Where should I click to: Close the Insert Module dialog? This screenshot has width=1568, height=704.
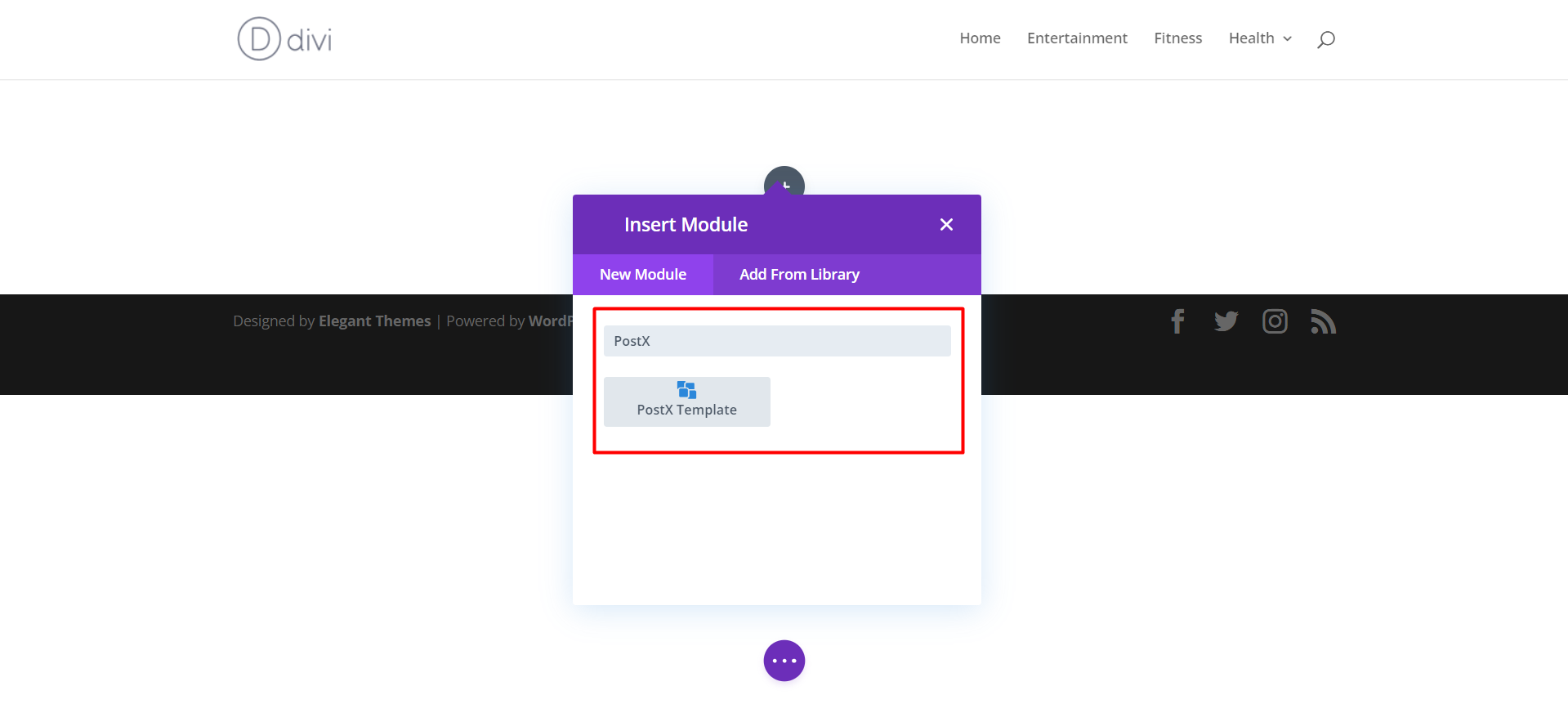tap(946, 224)
